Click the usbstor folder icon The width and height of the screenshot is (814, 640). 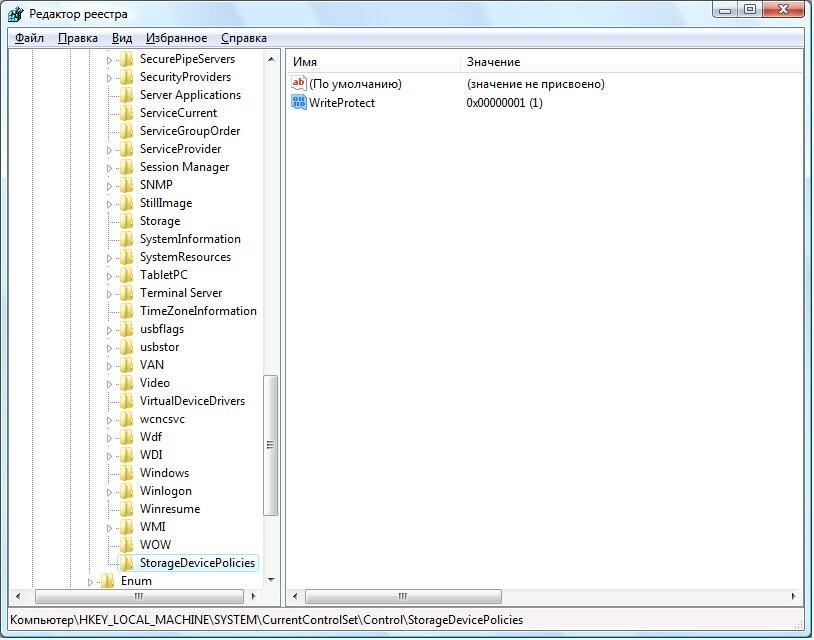tap(126, 347)
